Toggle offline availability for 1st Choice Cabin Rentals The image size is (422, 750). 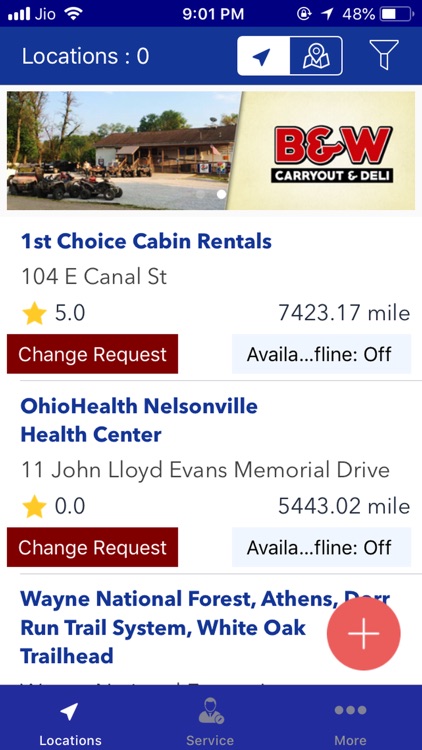point(321,354)
